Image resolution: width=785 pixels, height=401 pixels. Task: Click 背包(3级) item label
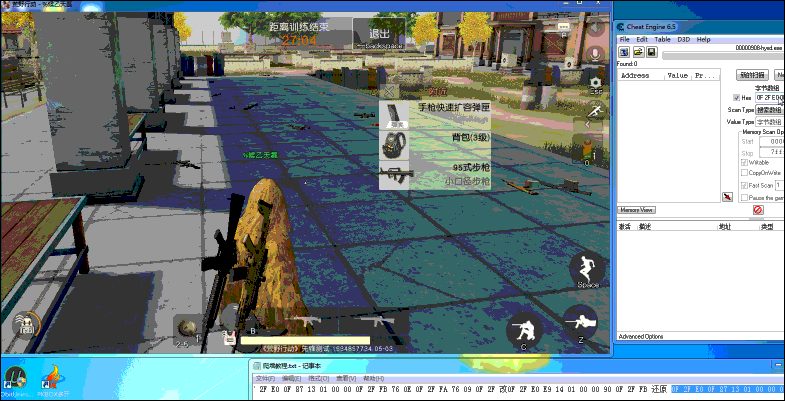[x=471, y=137]
